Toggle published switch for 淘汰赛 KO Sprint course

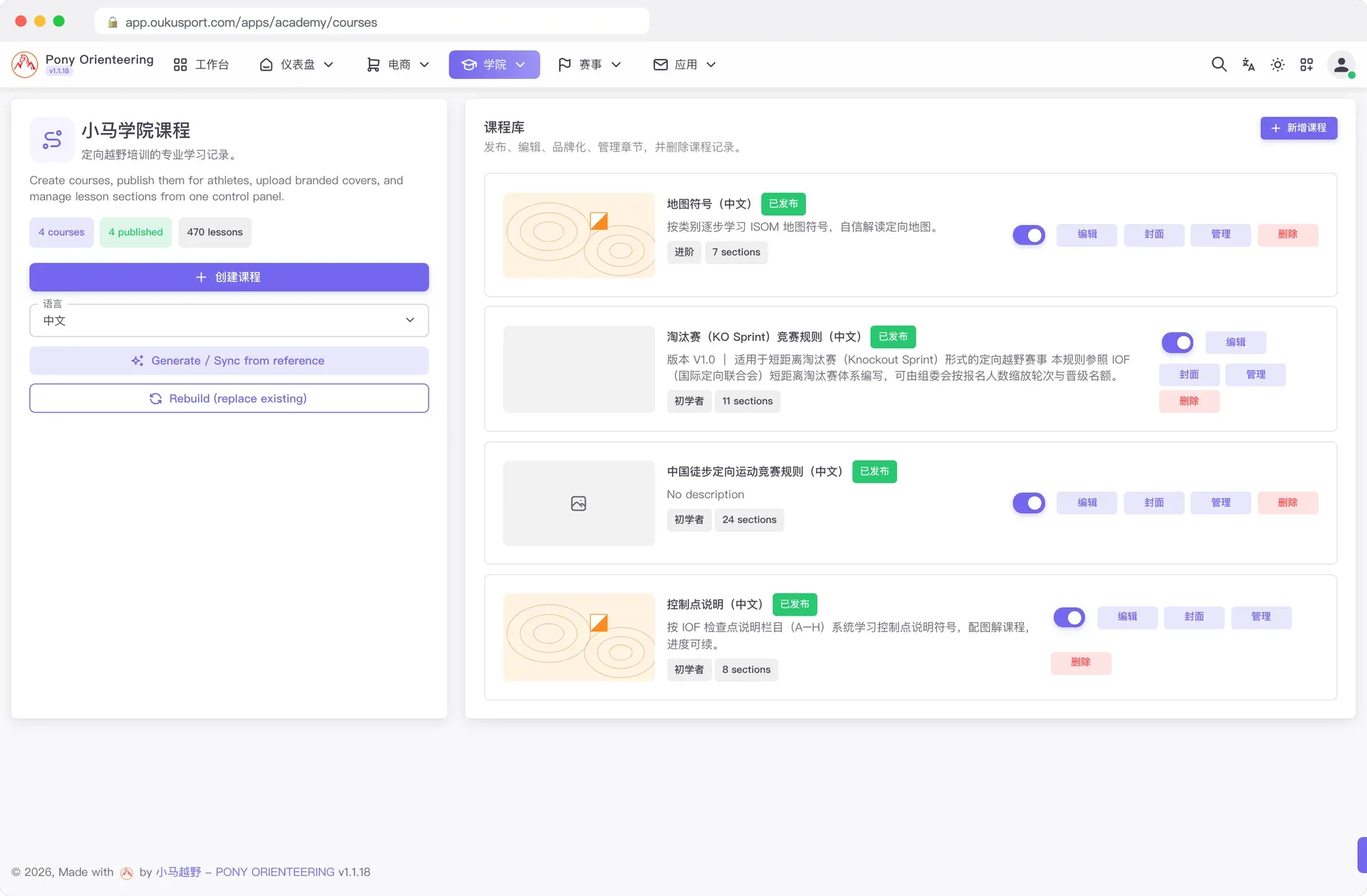[x=1177, y=343]
